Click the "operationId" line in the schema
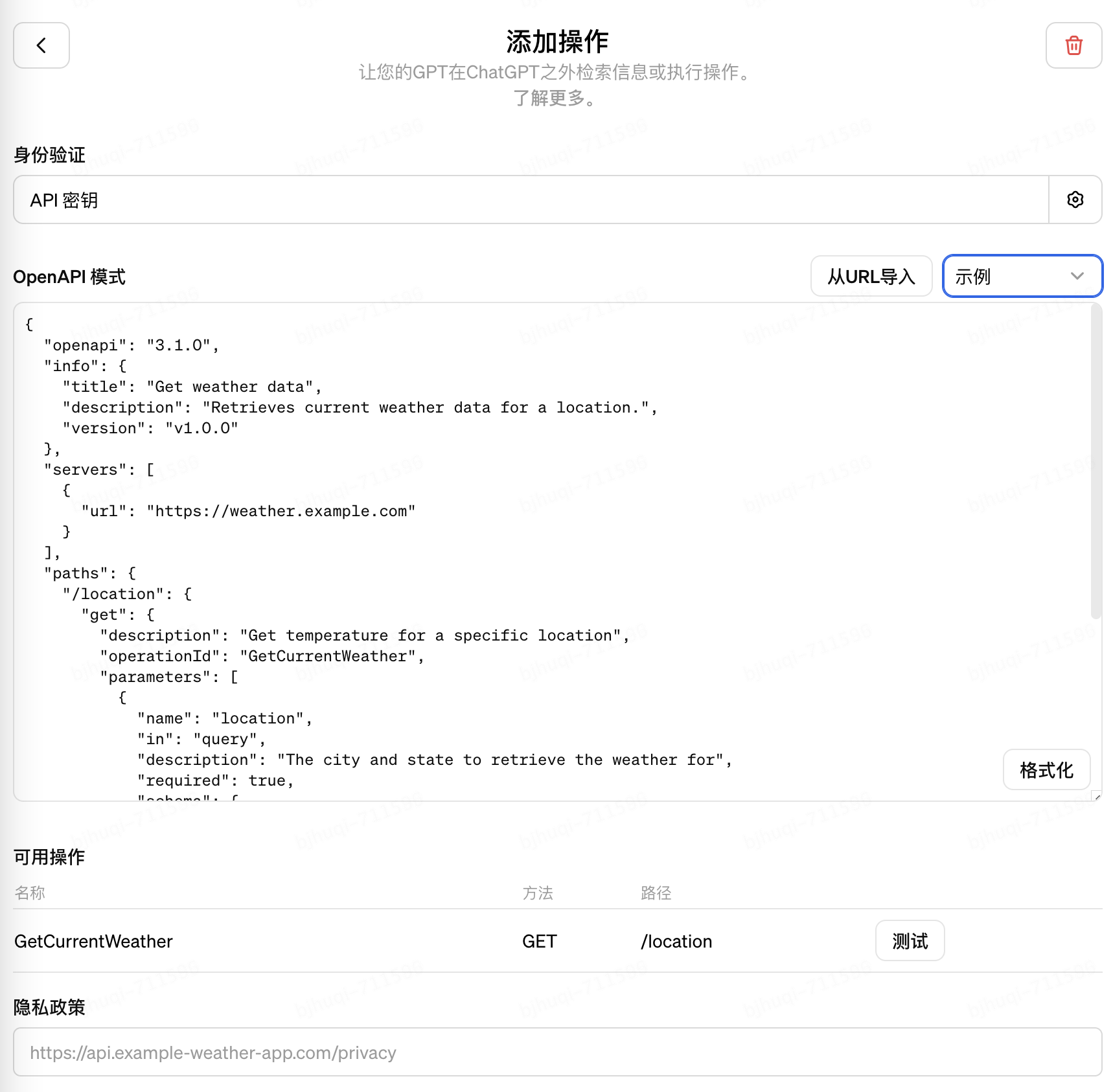The height and width of the screenshot is (1092, 1113). pyautogui.click(x=262, y=656)
